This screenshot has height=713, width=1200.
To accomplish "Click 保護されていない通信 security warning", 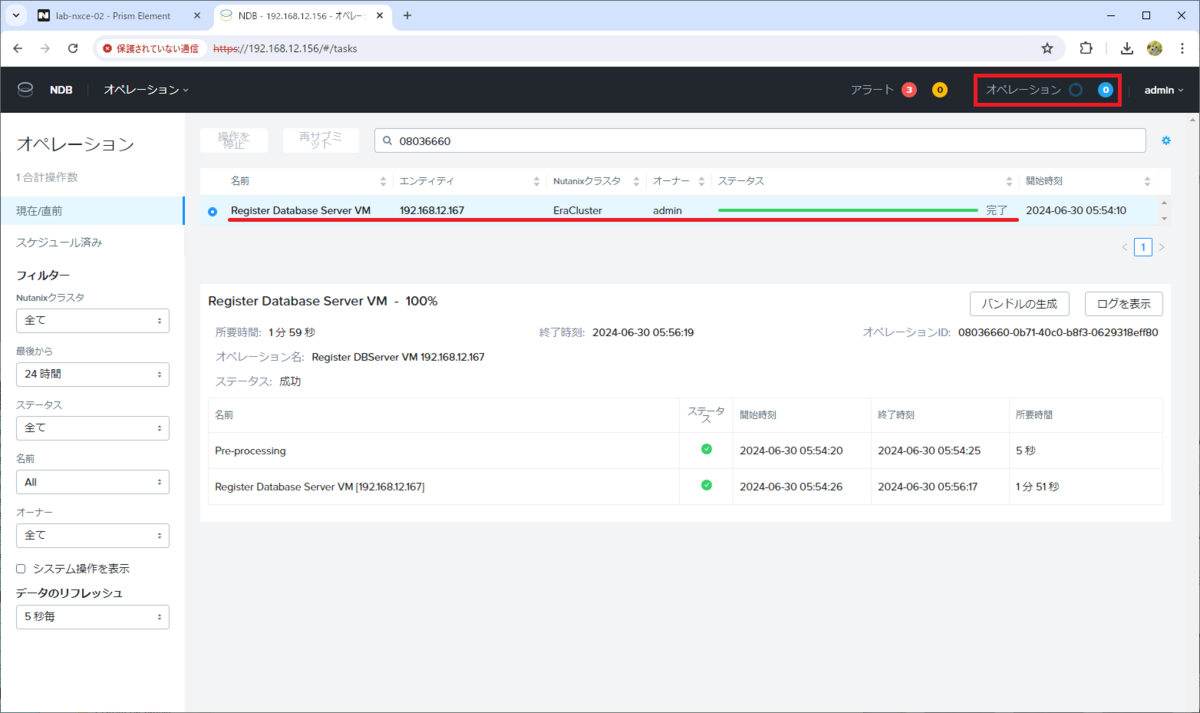I will pyautogui.click(x=150, y=48).
